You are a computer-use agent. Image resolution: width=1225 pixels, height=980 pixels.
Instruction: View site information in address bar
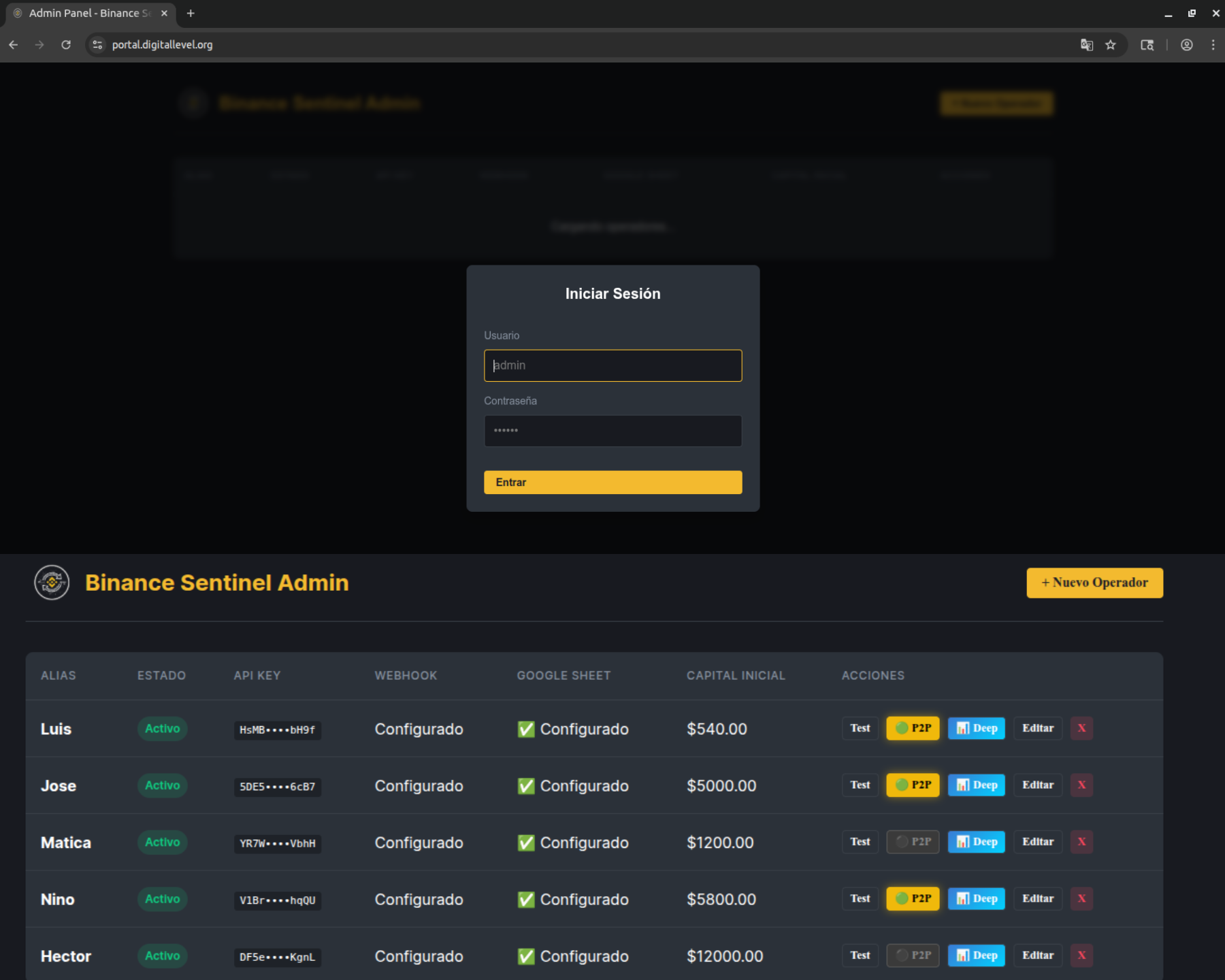[98, 45]
